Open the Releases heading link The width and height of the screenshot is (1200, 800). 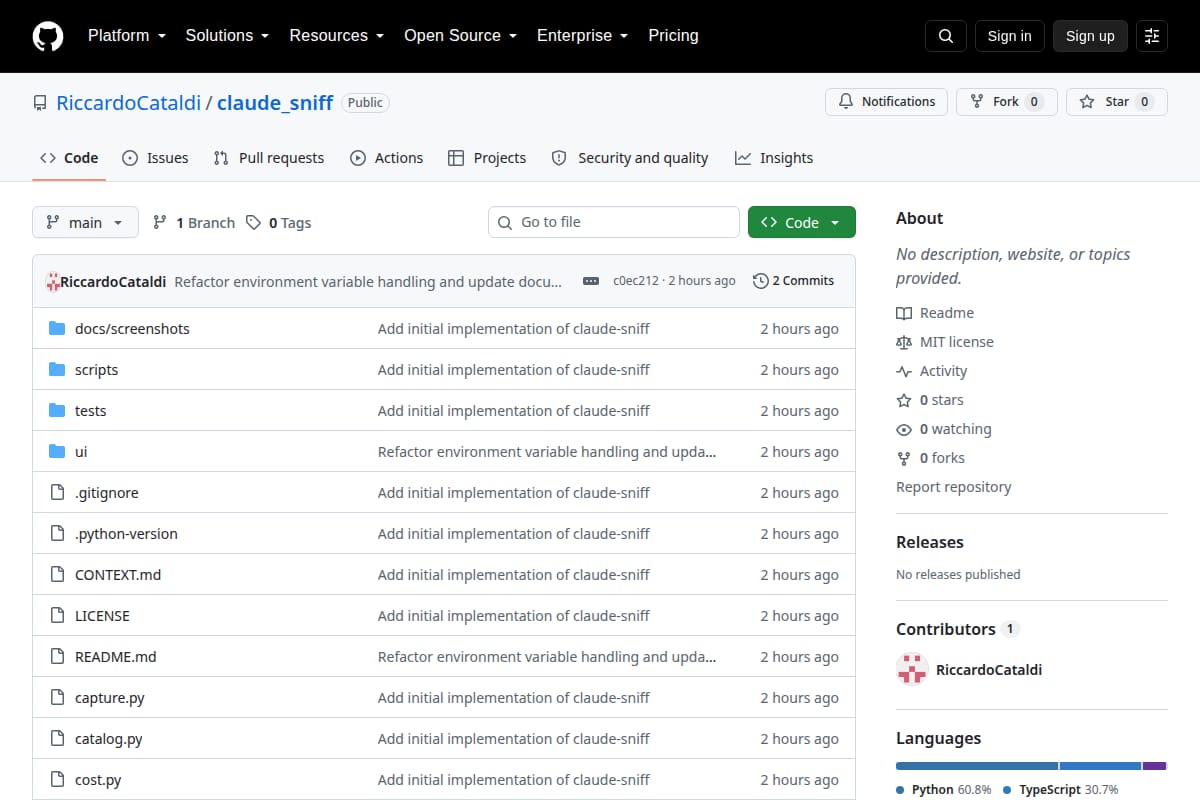(x=930, y=542)
